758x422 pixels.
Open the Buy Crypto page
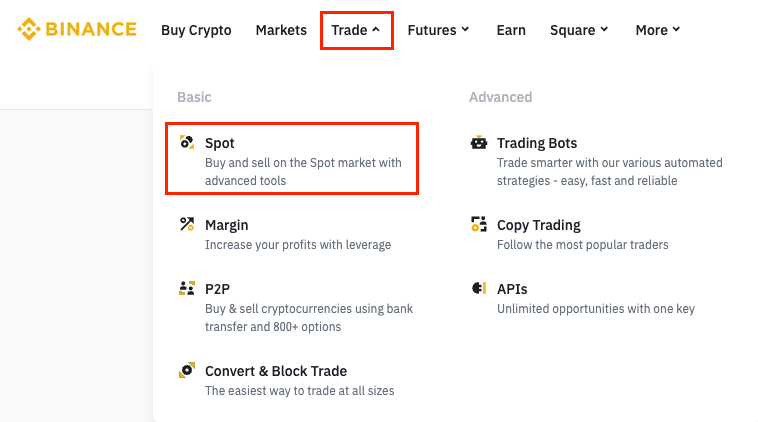point(196,30)
